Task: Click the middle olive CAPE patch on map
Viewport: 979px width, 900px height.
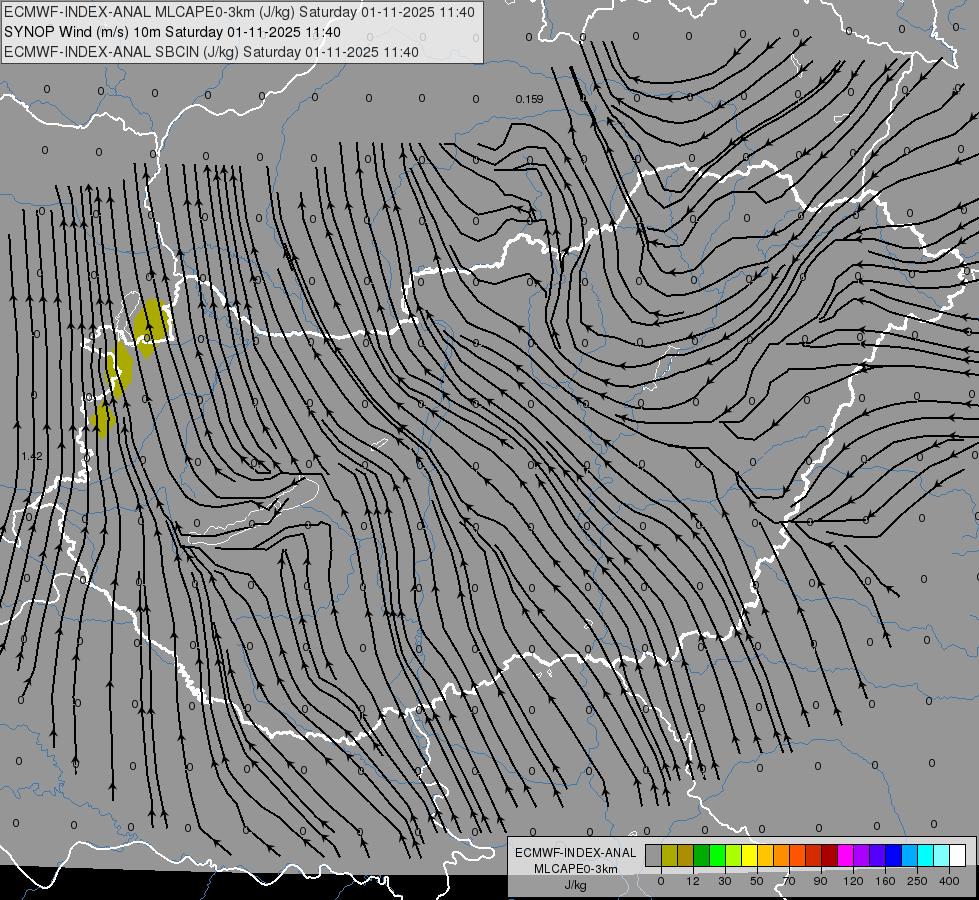Action: [119, 370]
